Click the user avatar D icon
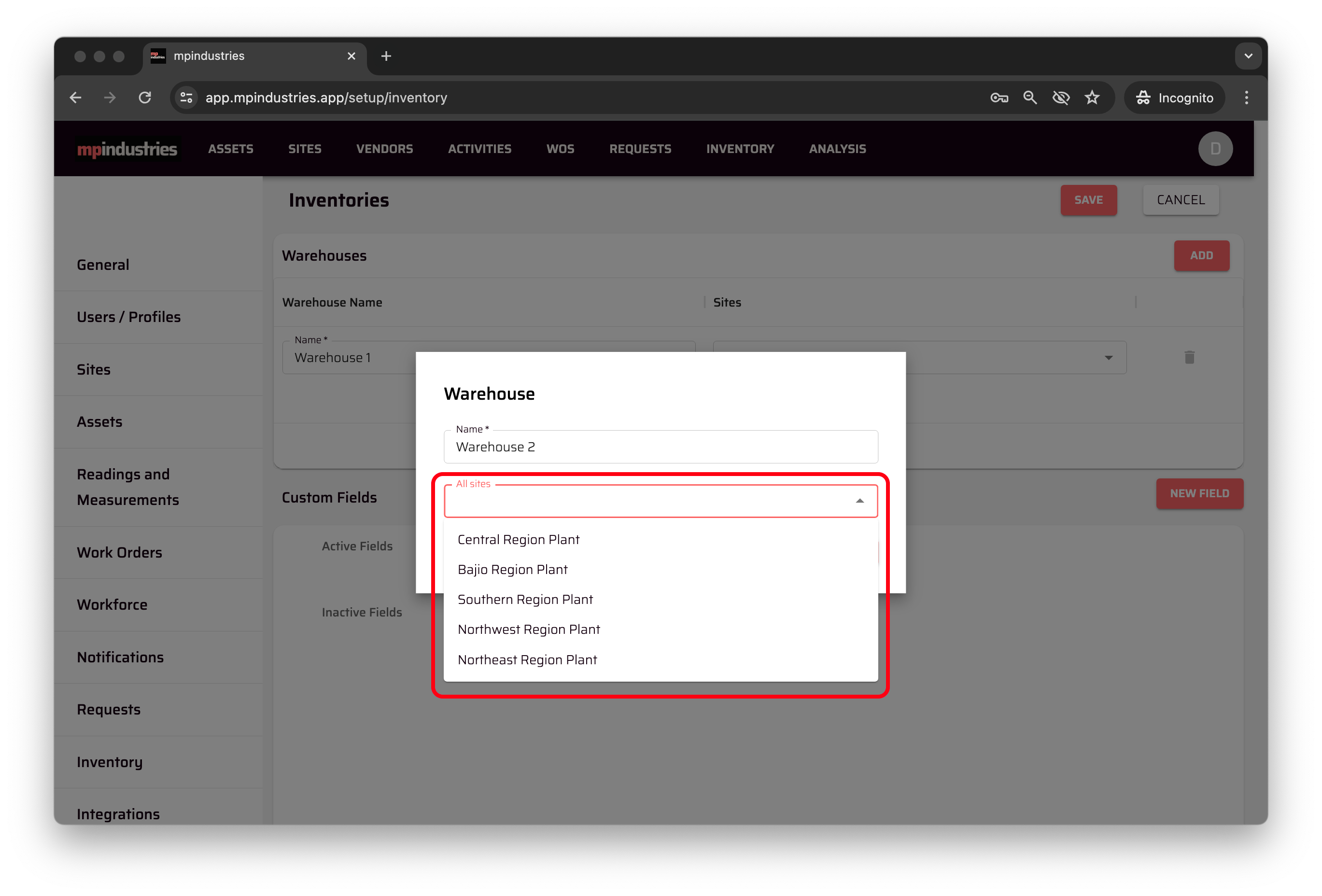This screenshot has width=1322, height=896. [1215, 149]
